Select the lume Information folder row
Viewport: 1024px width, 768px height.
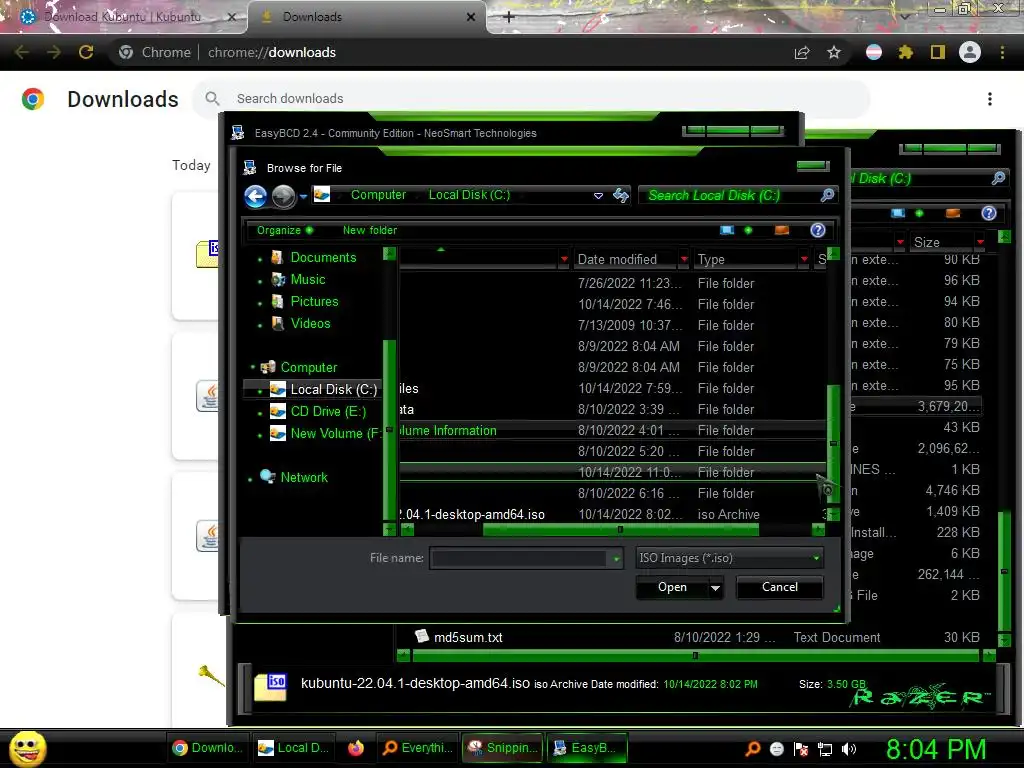coord(613,430)
